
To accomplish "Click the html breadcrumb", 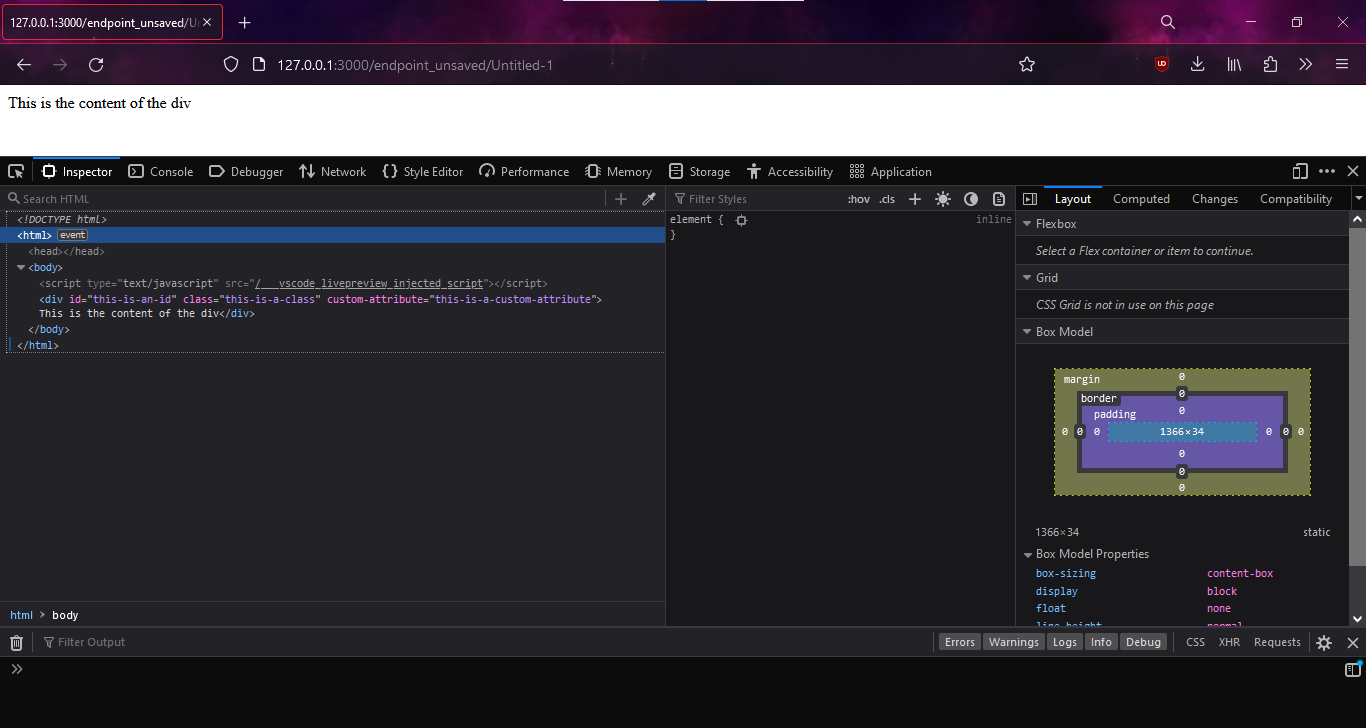I will [21, 615].
